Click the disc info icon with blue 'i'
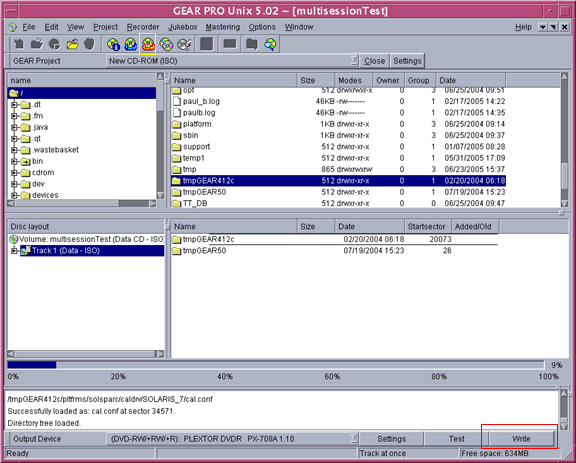The height and width of the screenshot is (463, 576). (x=113, y=44)
